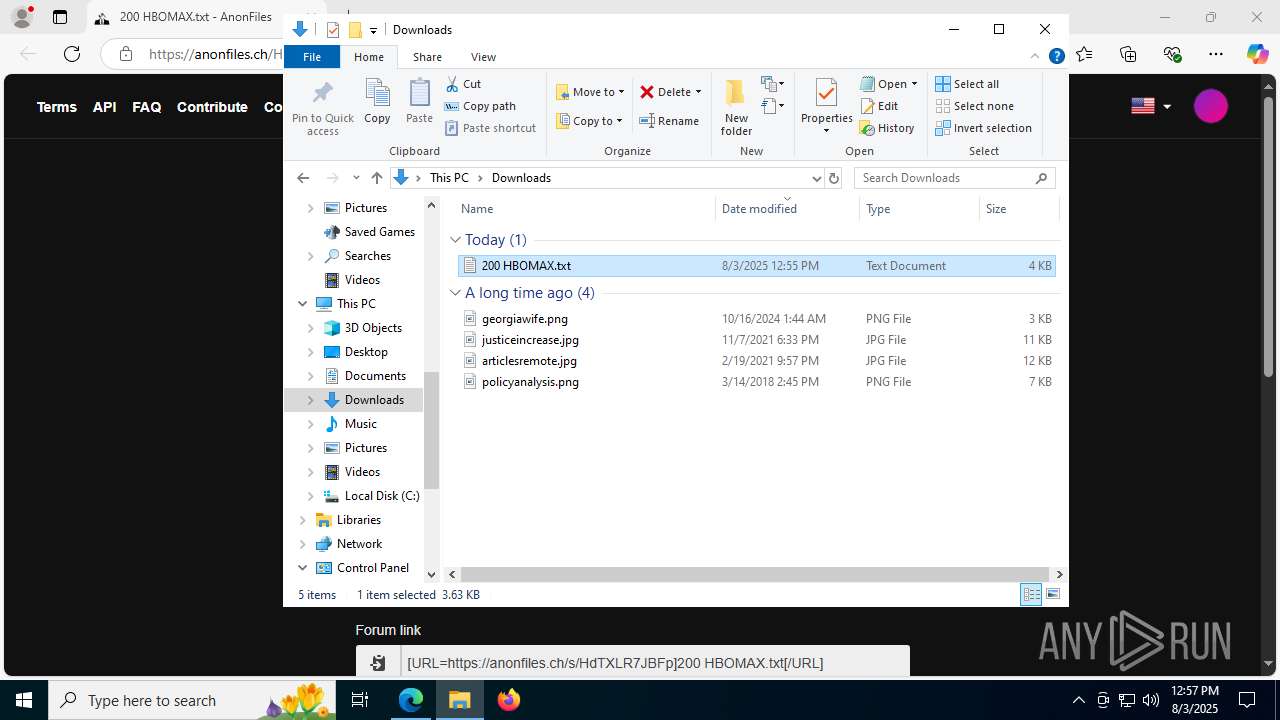Open the Move to dropdown
Image resolution: width=1280 pixels, height=720 pixels.
[590, 92]
